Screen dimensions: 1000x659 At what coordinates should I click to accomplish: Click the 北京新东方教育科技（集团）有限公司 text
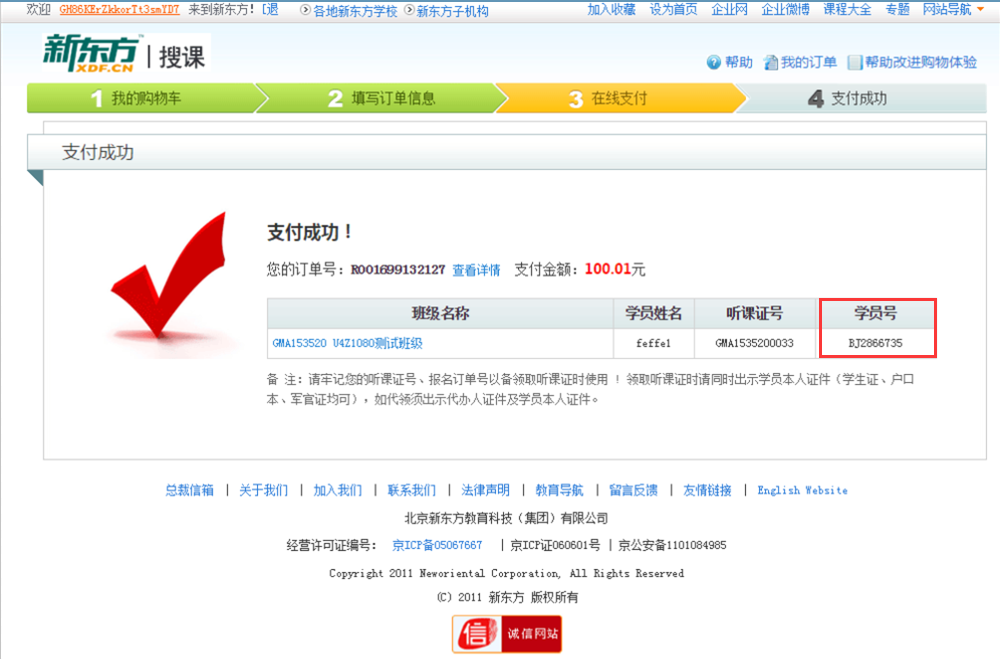[x=506, y=518]
